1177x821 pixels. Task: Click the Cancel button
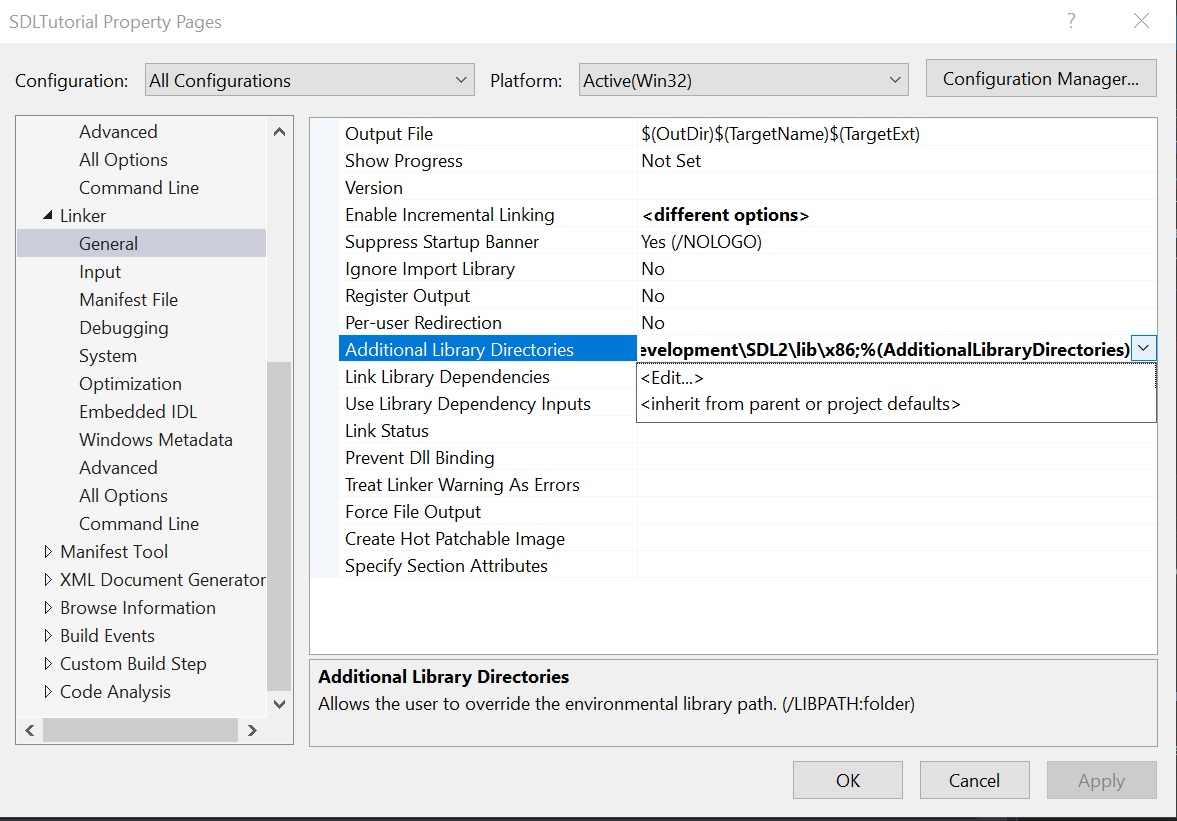(x=974, y=780)
